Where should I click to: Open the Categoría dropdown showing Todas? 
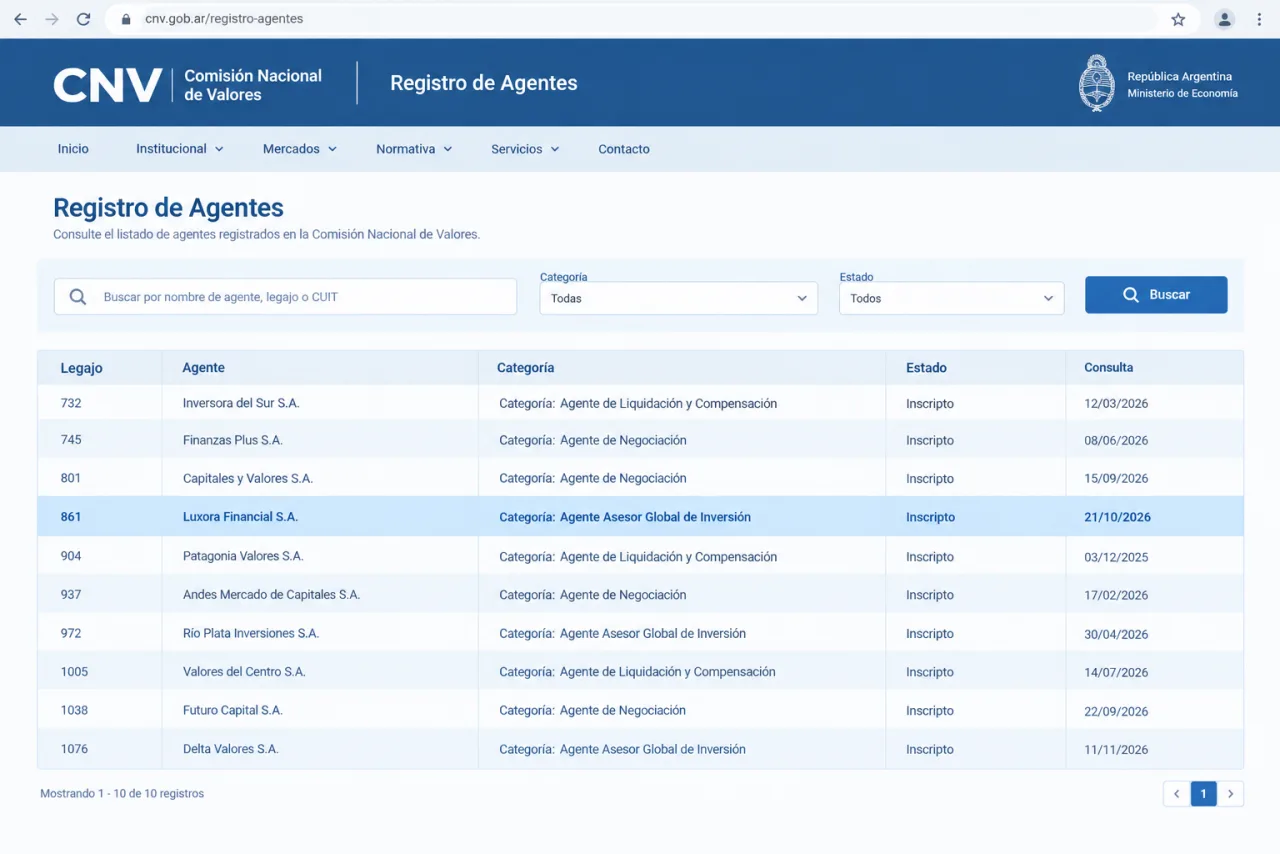click(x=678, y=298)
